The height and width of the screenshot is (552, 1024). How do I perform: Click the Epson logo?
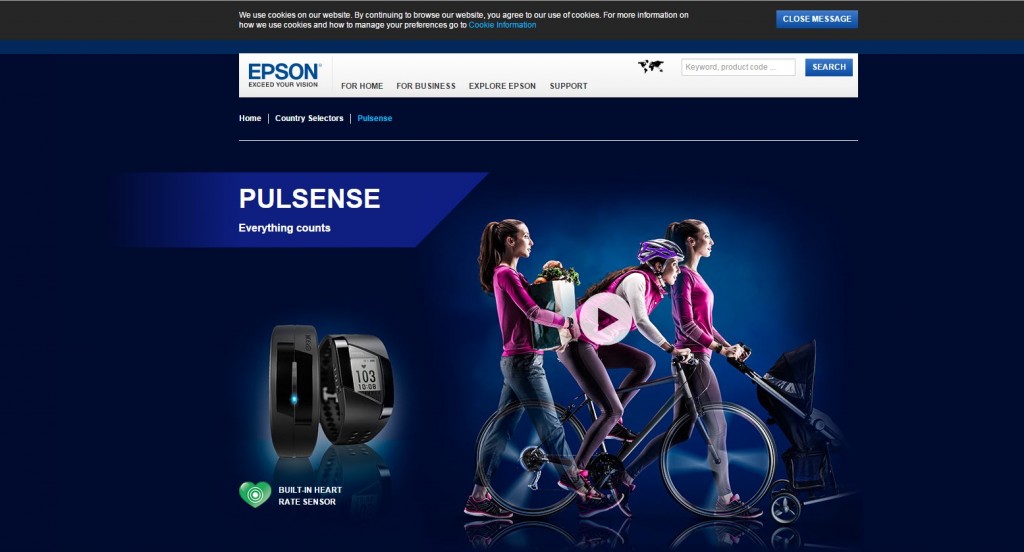284,75
